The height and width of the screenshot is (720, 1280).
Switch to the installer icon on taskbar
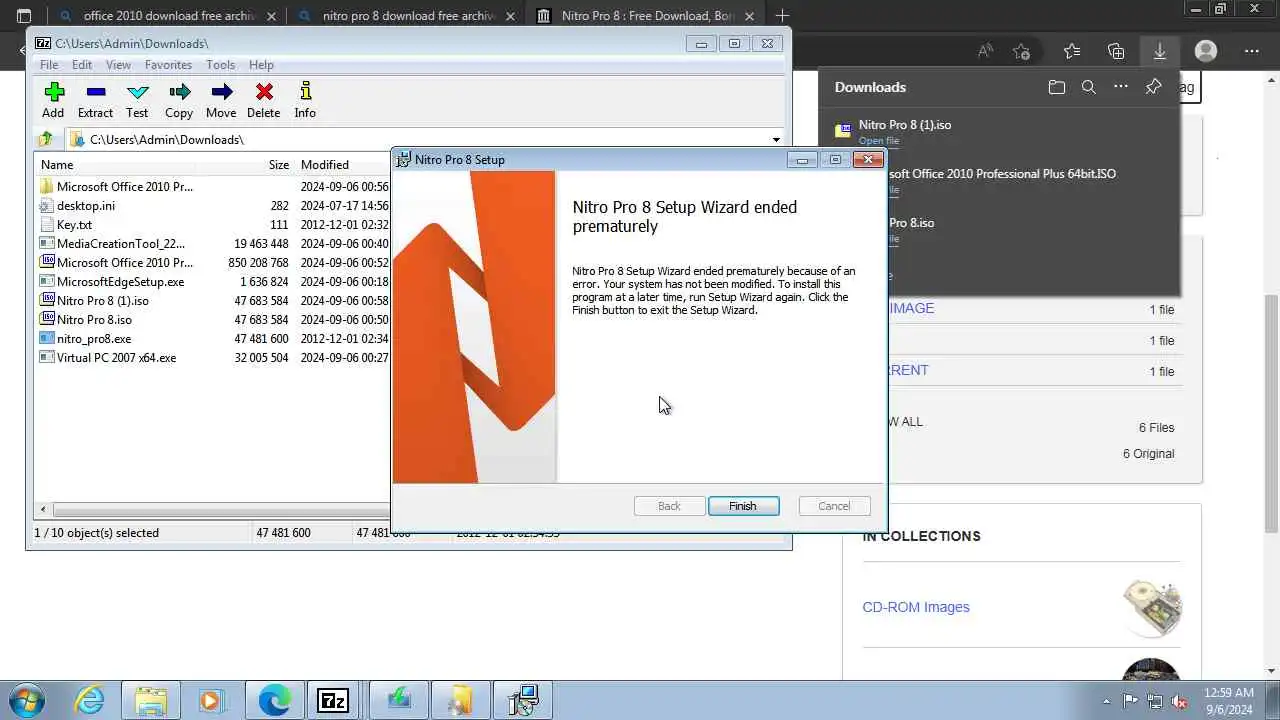coord(522,700)
